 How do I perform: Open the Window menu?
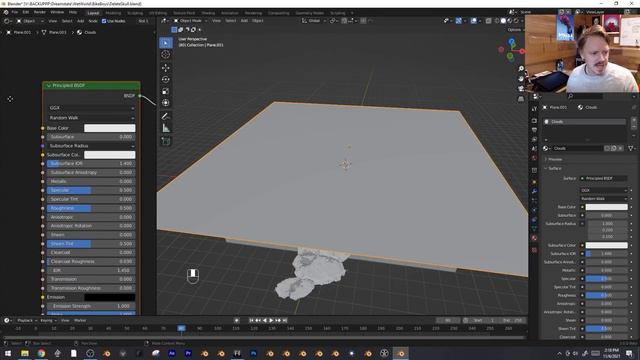tap(58, 13)
